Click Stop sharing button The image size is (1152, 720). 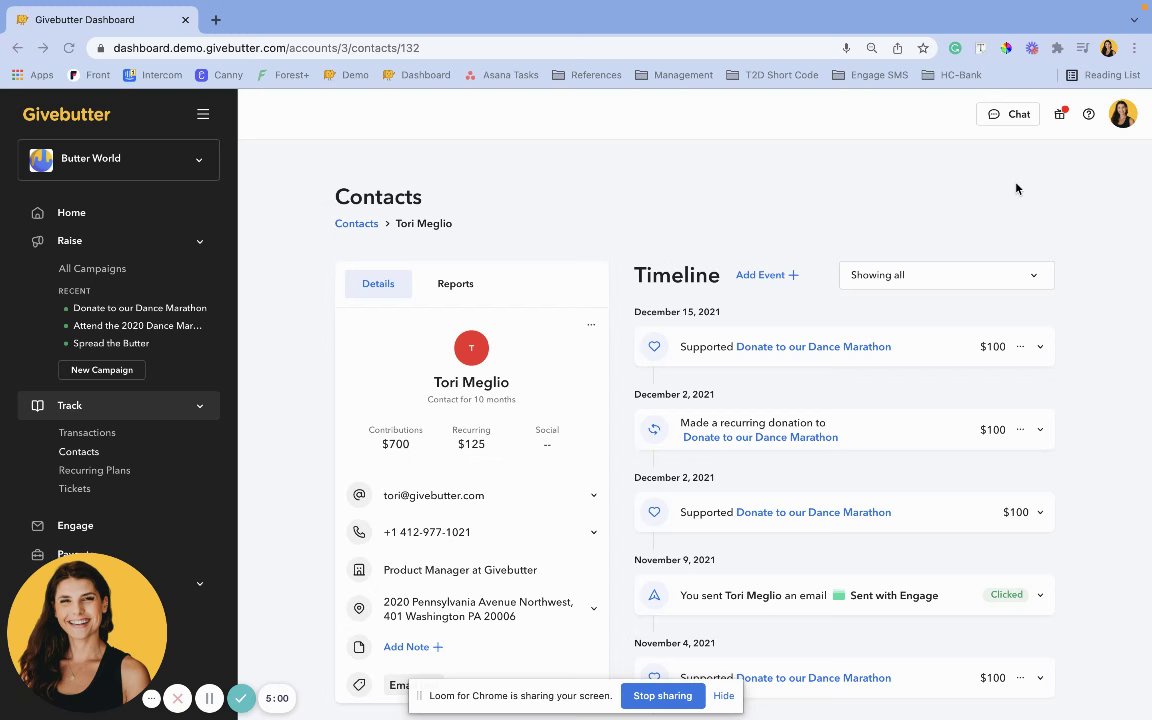pos(663,696)
